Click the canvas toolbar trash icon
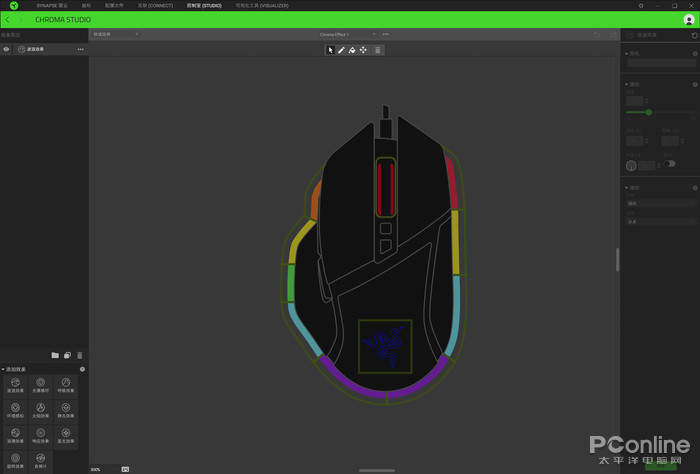700x474 pixels. point(378,50)
